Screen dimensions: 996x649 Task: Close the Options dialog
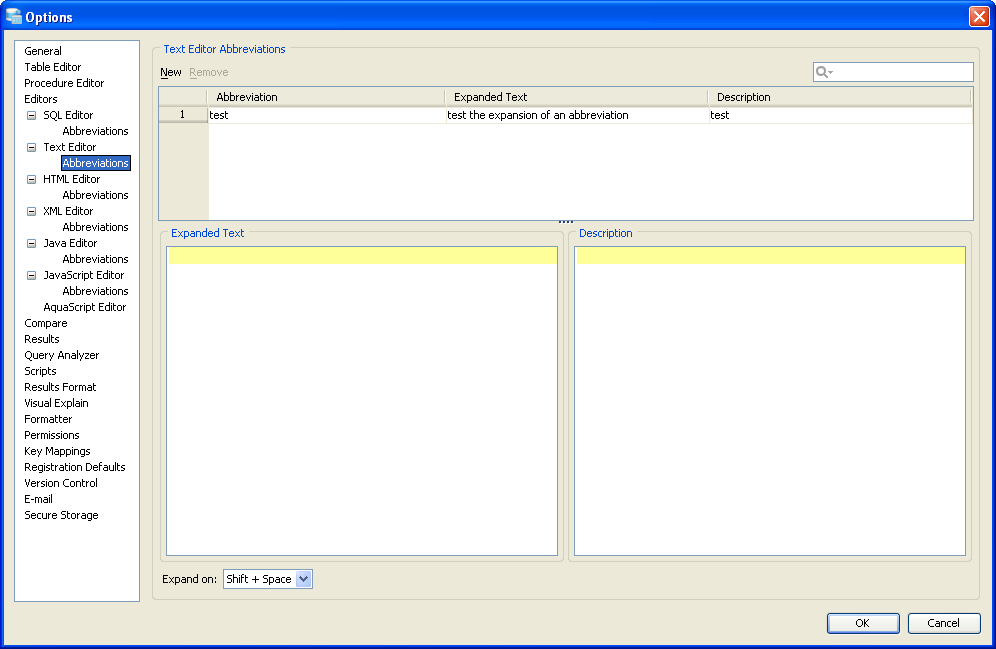(x=979, y=17)
